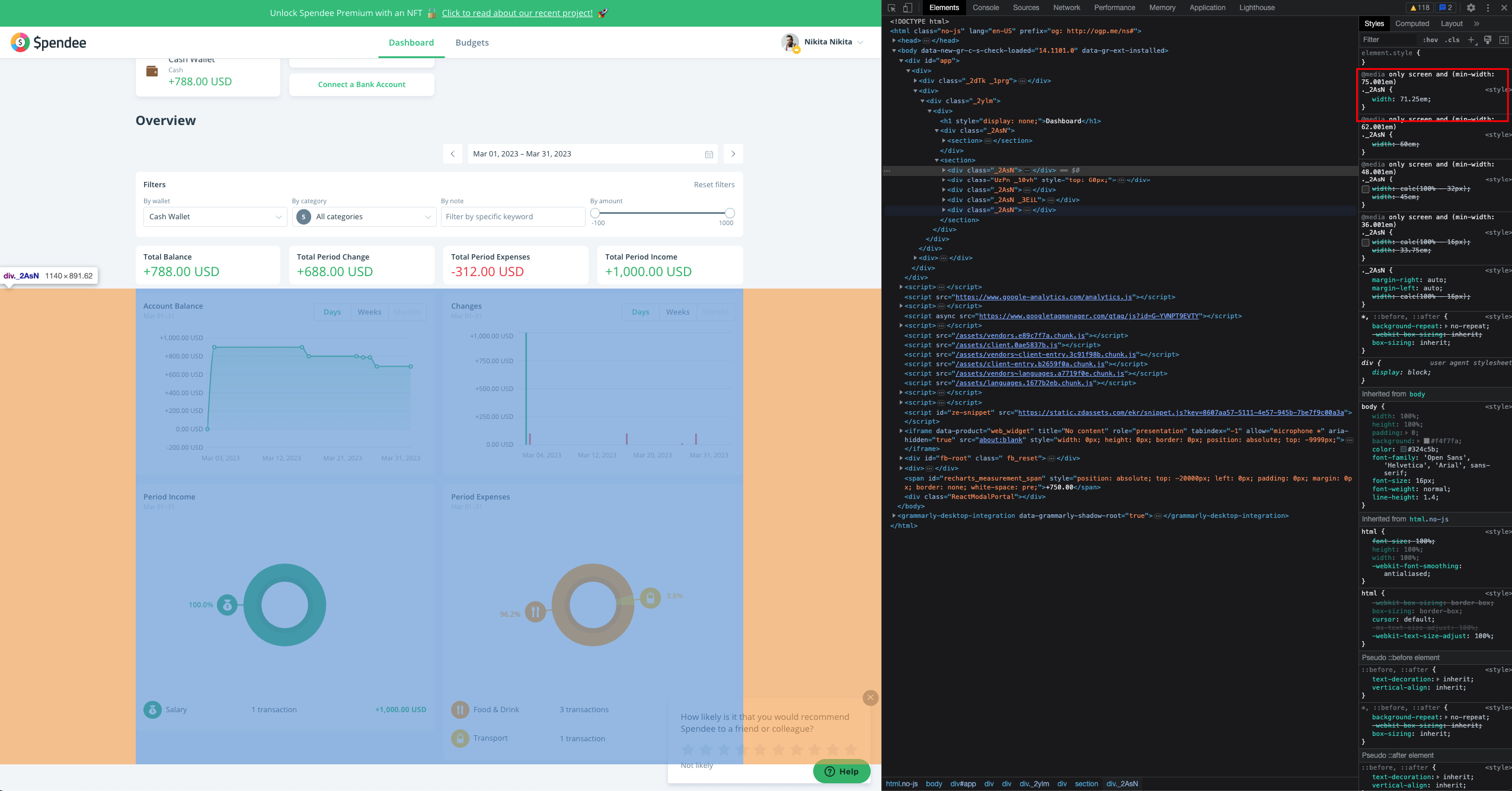Open the warnings counter showing 118
The width and height of the screenshot is (1512, 791).
click(1421, 8)
